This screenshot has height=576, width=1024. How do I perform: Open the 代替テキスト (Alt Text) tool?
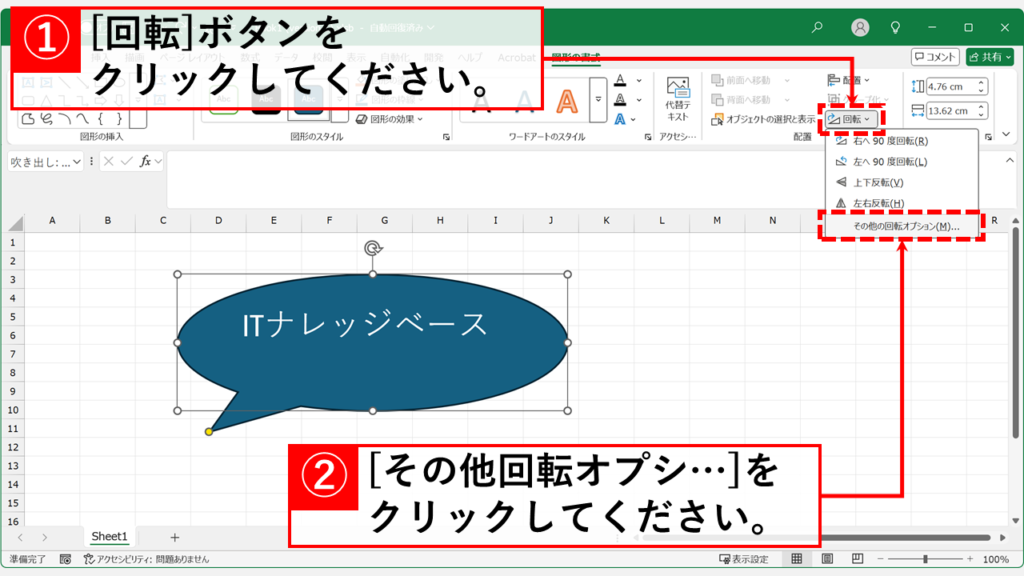tap(678, 98)
